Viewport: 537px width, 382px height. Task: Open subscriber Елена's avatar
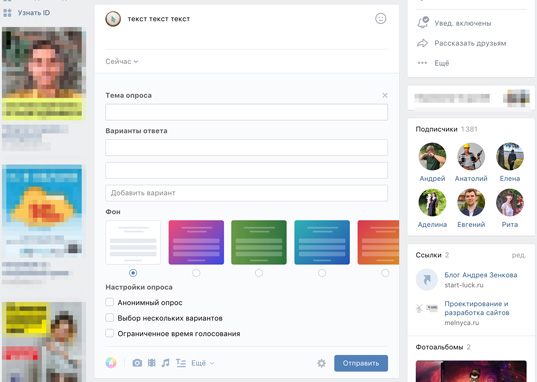[510, 157]
